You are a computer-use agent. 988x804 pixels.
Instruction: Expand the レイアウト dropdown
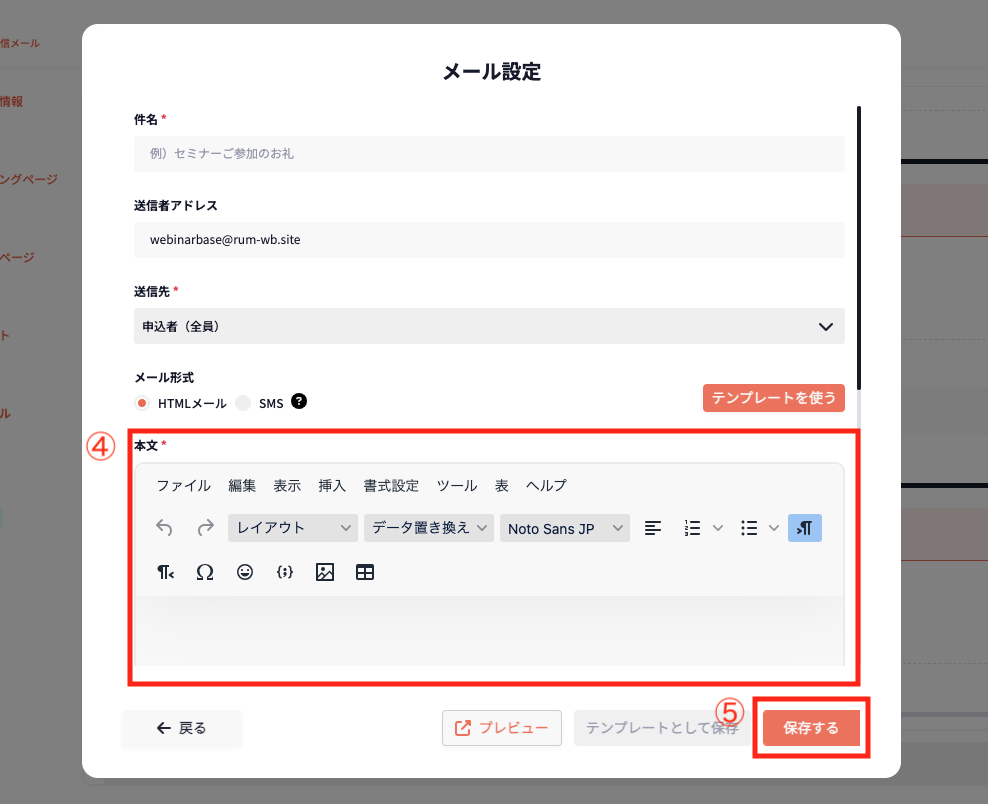coord(292,528)
